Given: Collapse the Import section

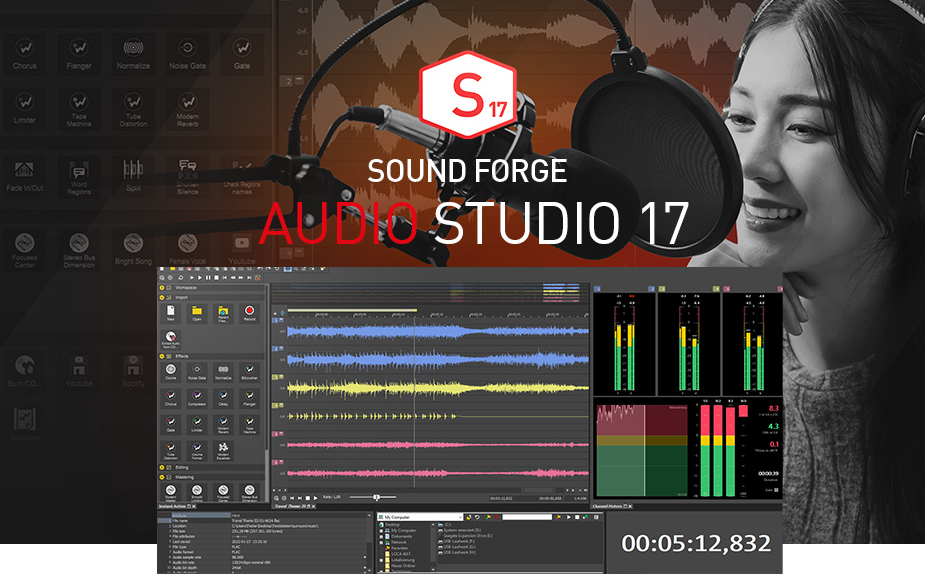Looking at the screenshot, I should 162,297.
